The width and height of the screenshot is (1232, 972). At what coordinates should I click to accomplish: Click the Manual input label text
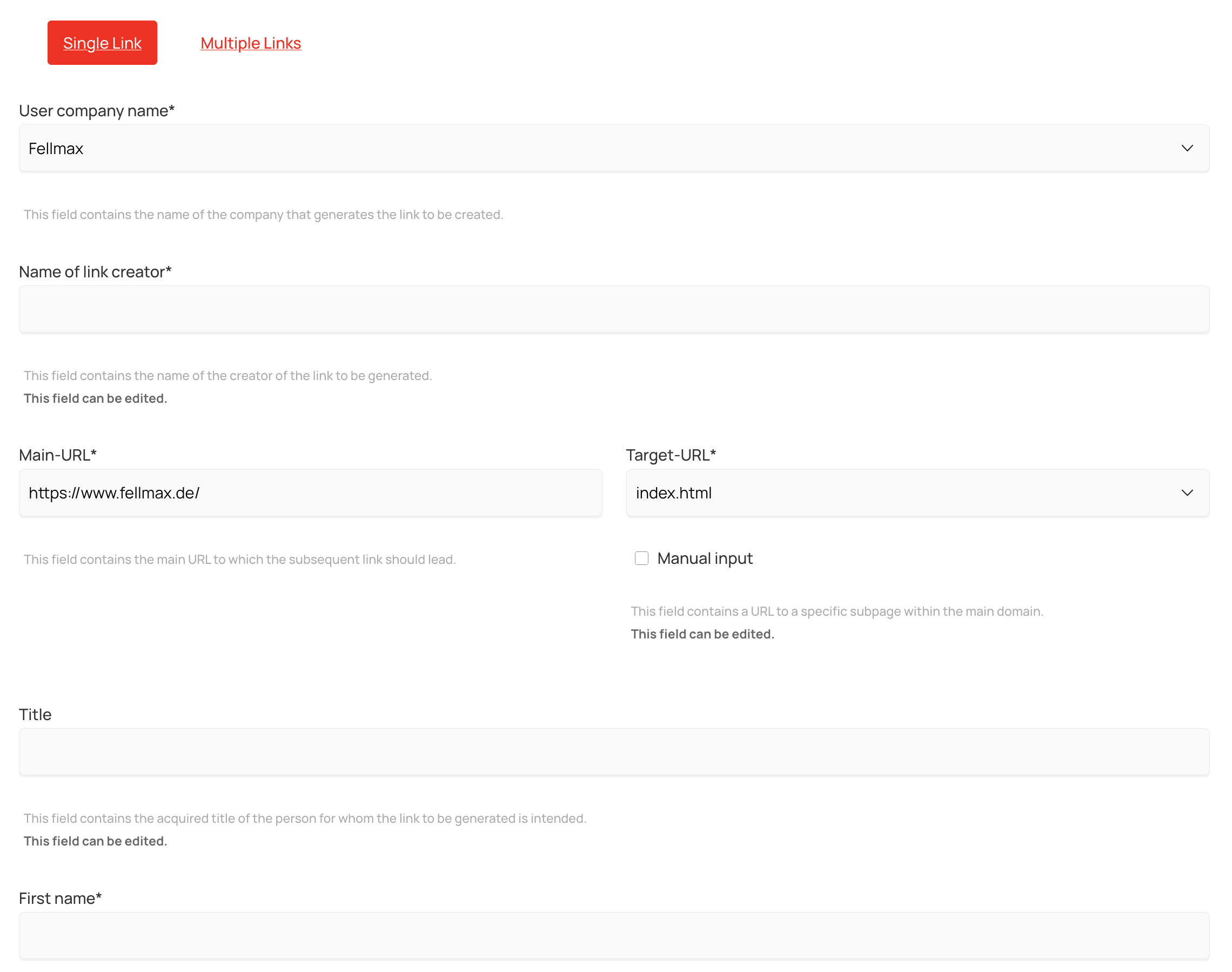click(705, 558)
